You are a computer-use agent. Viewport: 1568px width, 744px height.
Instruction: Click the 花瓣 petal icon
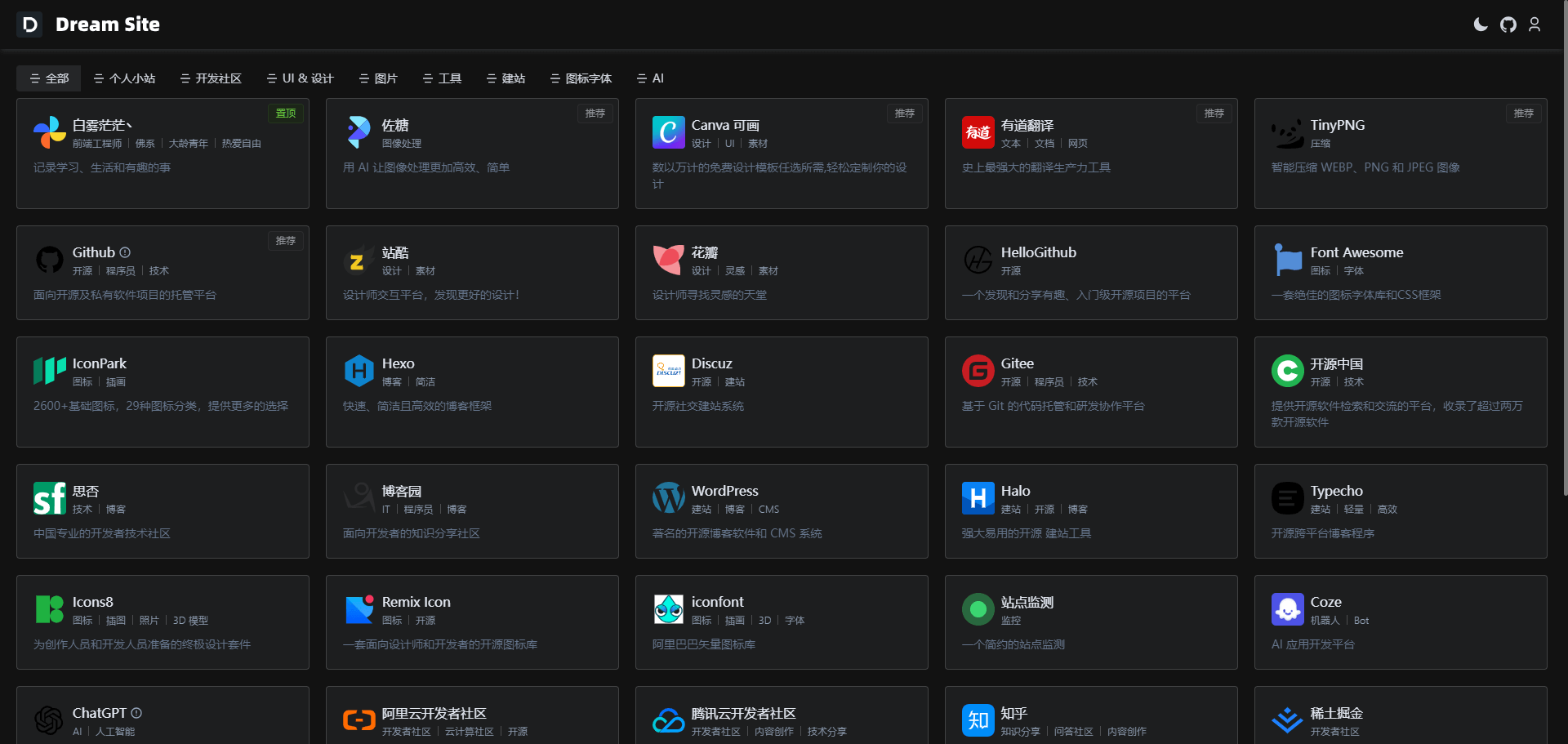(x=669, y=260)
